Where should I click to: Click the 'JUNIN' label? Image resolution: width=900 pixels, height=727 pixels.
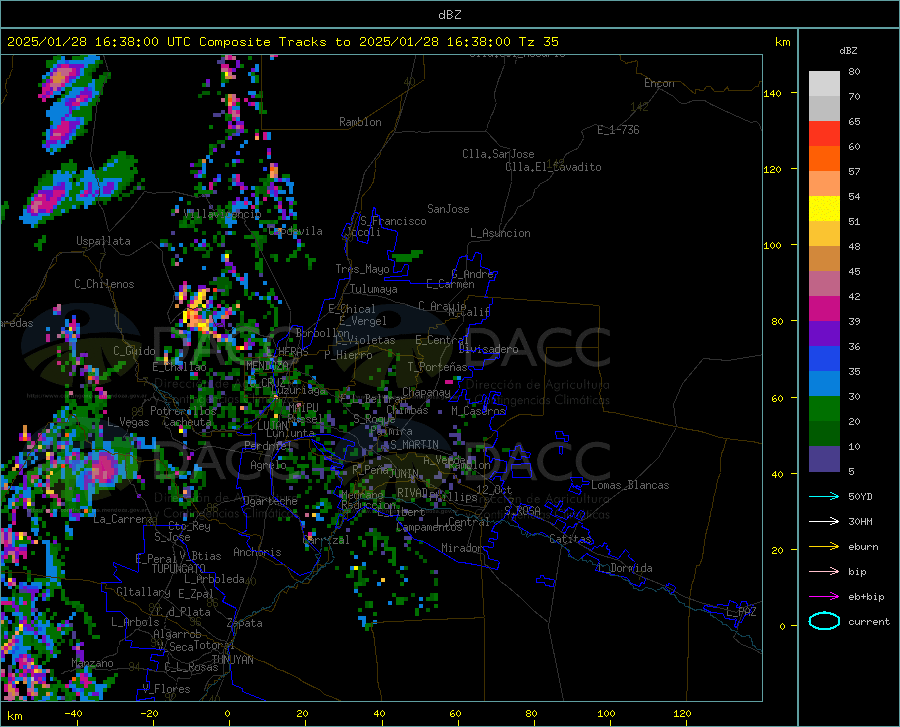(403, 474)
